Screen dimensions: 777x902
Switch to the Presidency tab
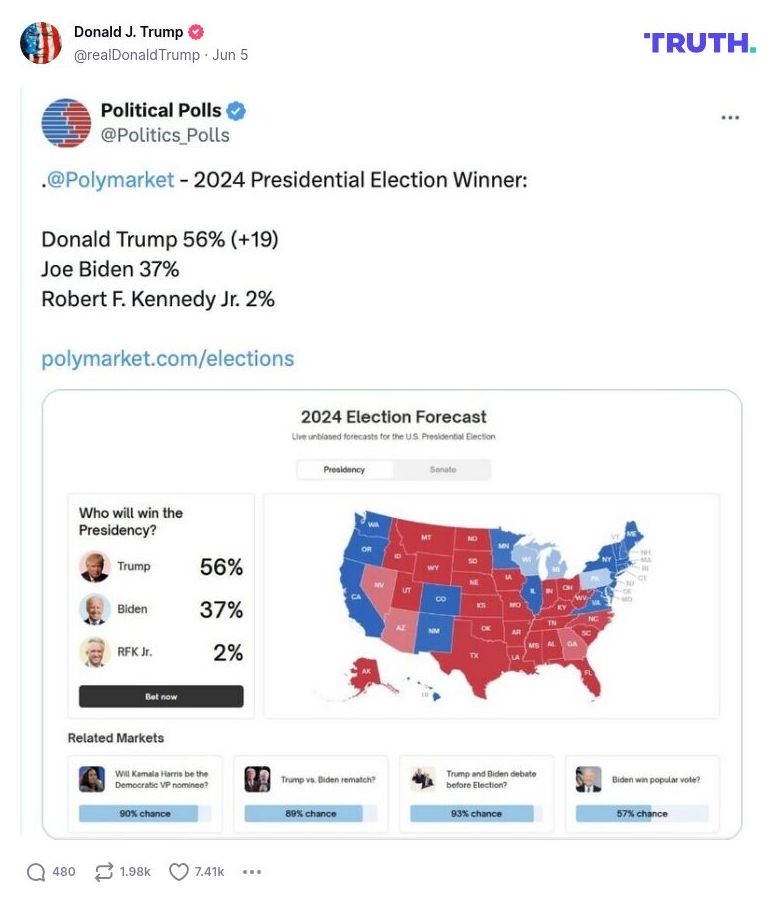pos(345,469)
